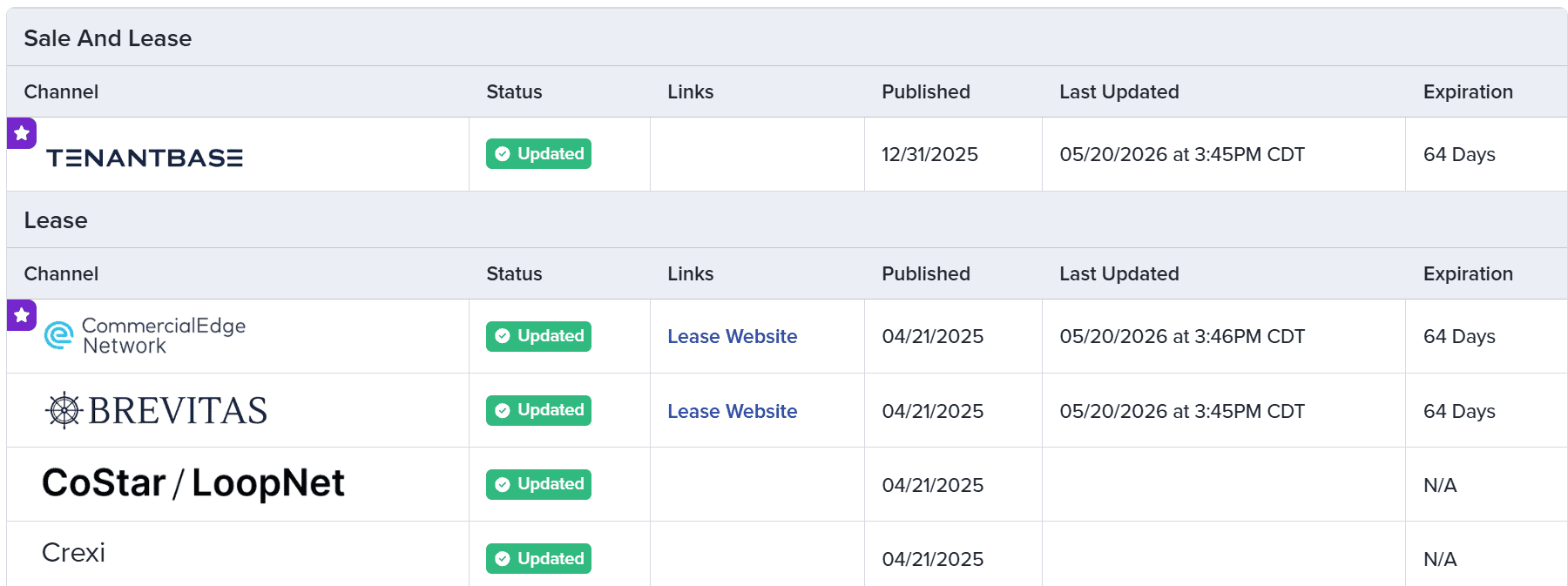Select the Crexi channel name
The image size is (1568, 586).
73,553
